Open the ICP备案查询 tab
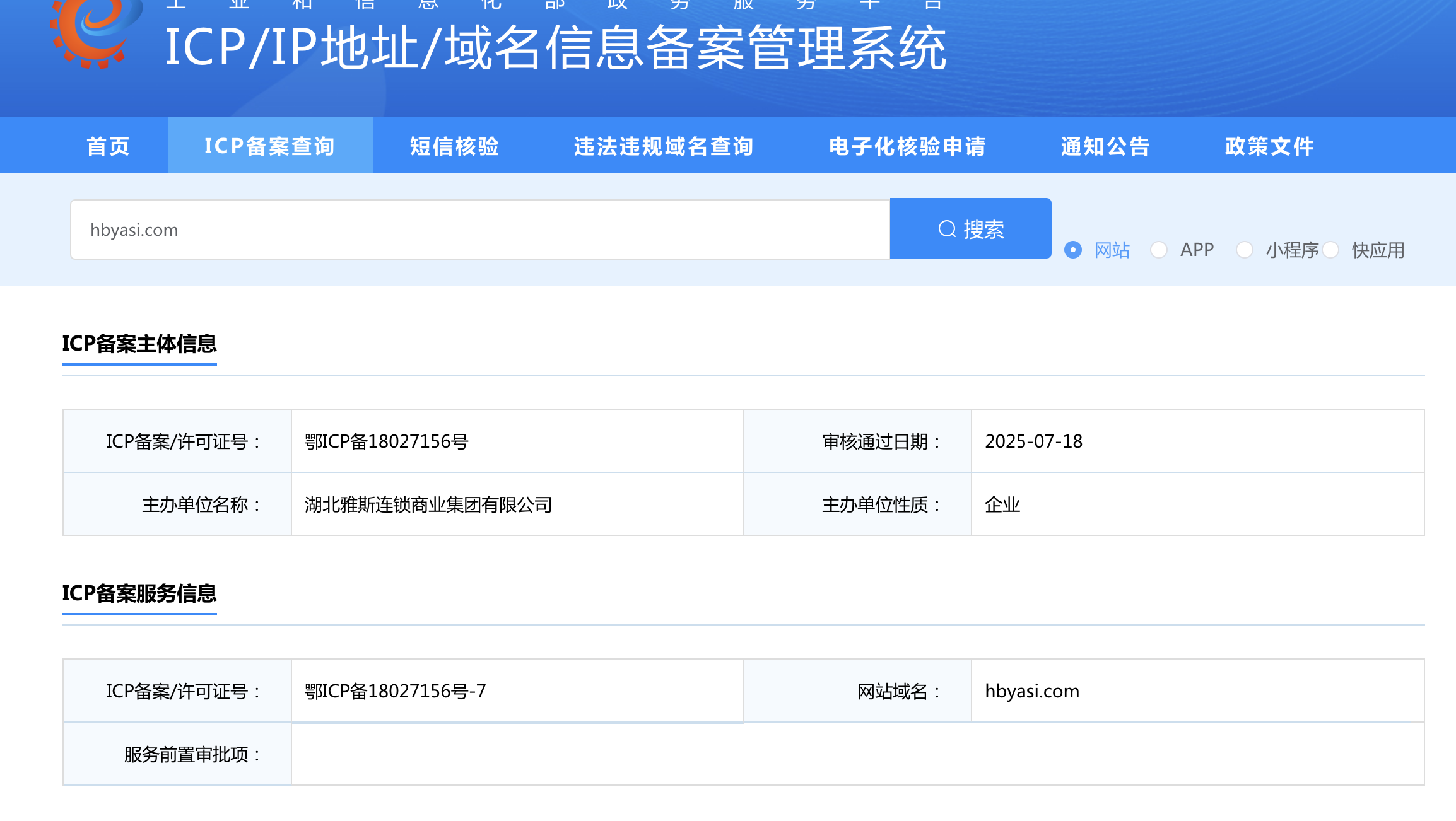This screenshot has width=1456, height=821. [270, 146]
